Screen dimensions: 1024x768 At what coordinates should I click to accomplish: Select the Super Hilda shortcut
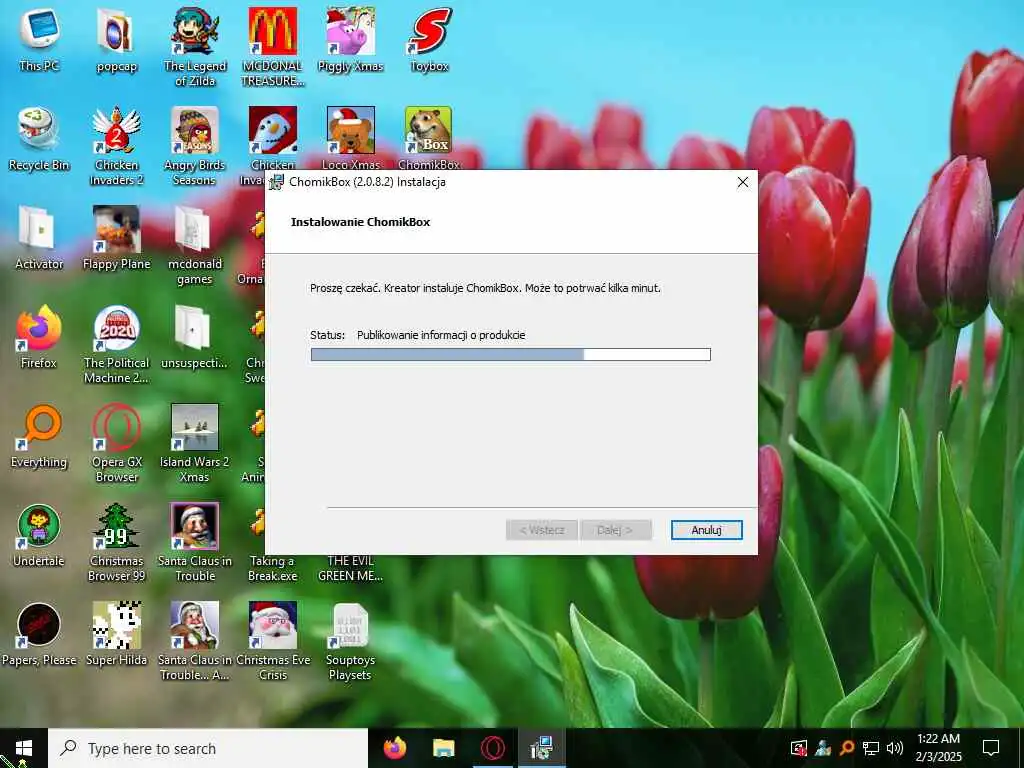(x=116, y=634)
